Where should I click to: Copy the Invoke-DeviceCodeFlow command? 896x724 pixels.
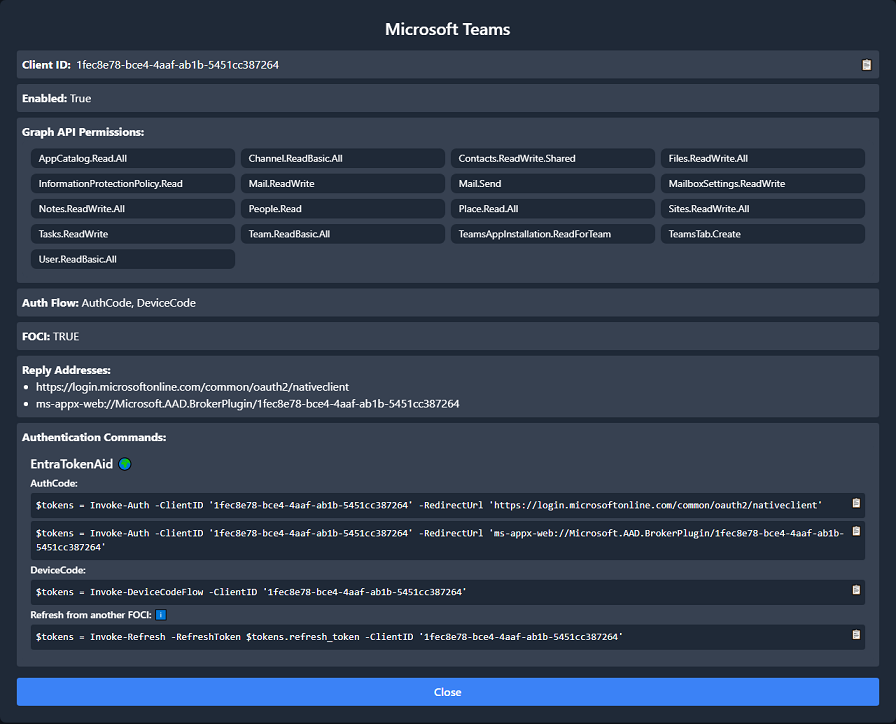click(x=856, y=590)
